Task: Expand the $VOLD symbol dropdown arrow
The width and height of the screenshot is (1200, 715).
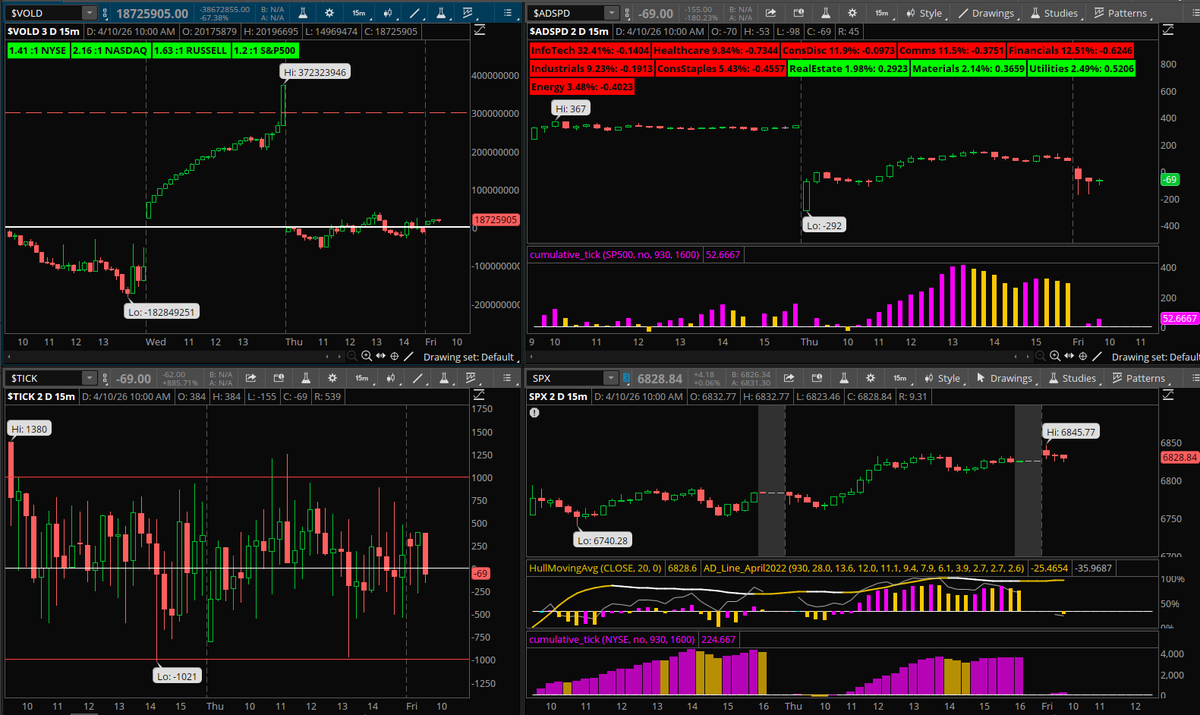Action: [89, 13]
